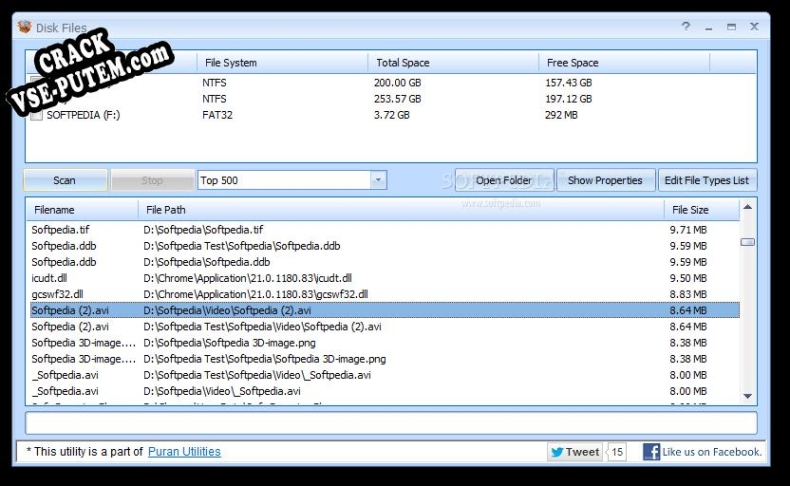Screen dimensions: 790x486
Task: Click the empty status field below results
Action: [x=391, y=423]
